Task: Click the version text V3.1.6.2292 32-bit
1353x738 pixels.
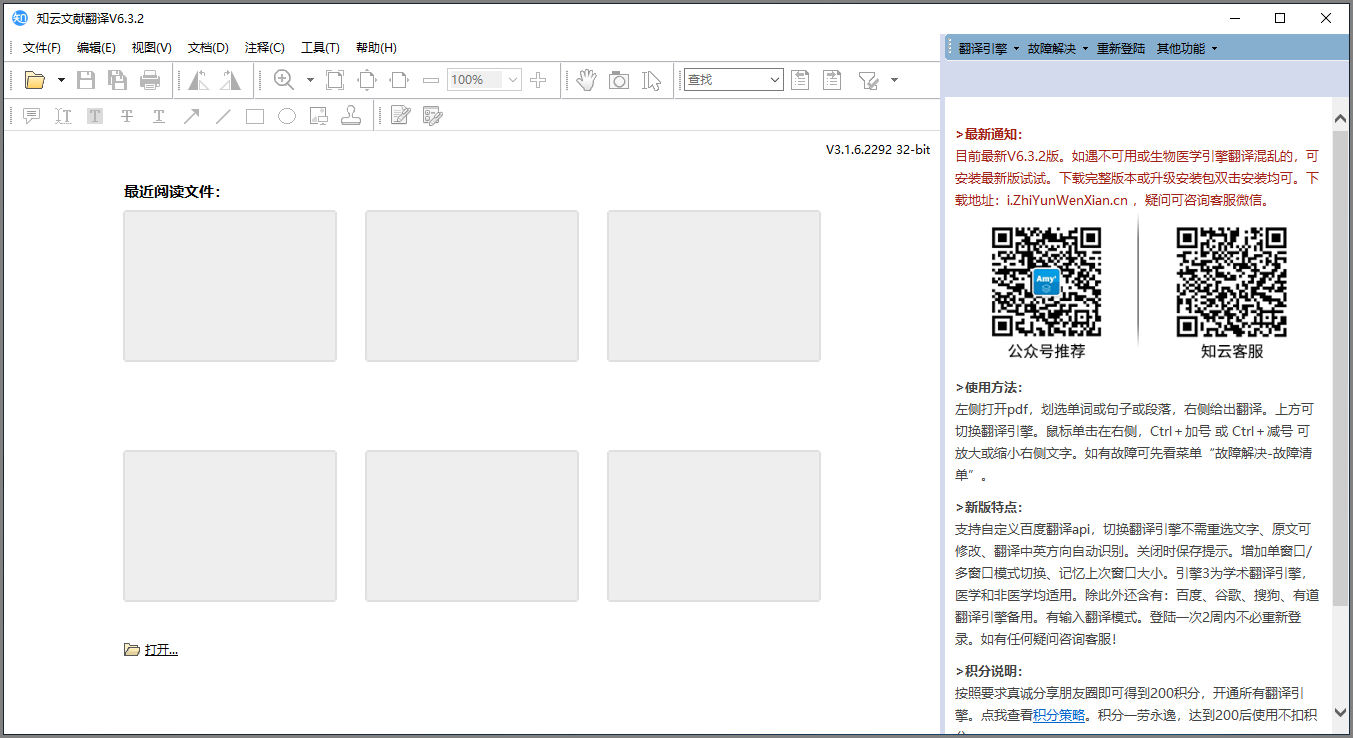Action: click(878, 150)
